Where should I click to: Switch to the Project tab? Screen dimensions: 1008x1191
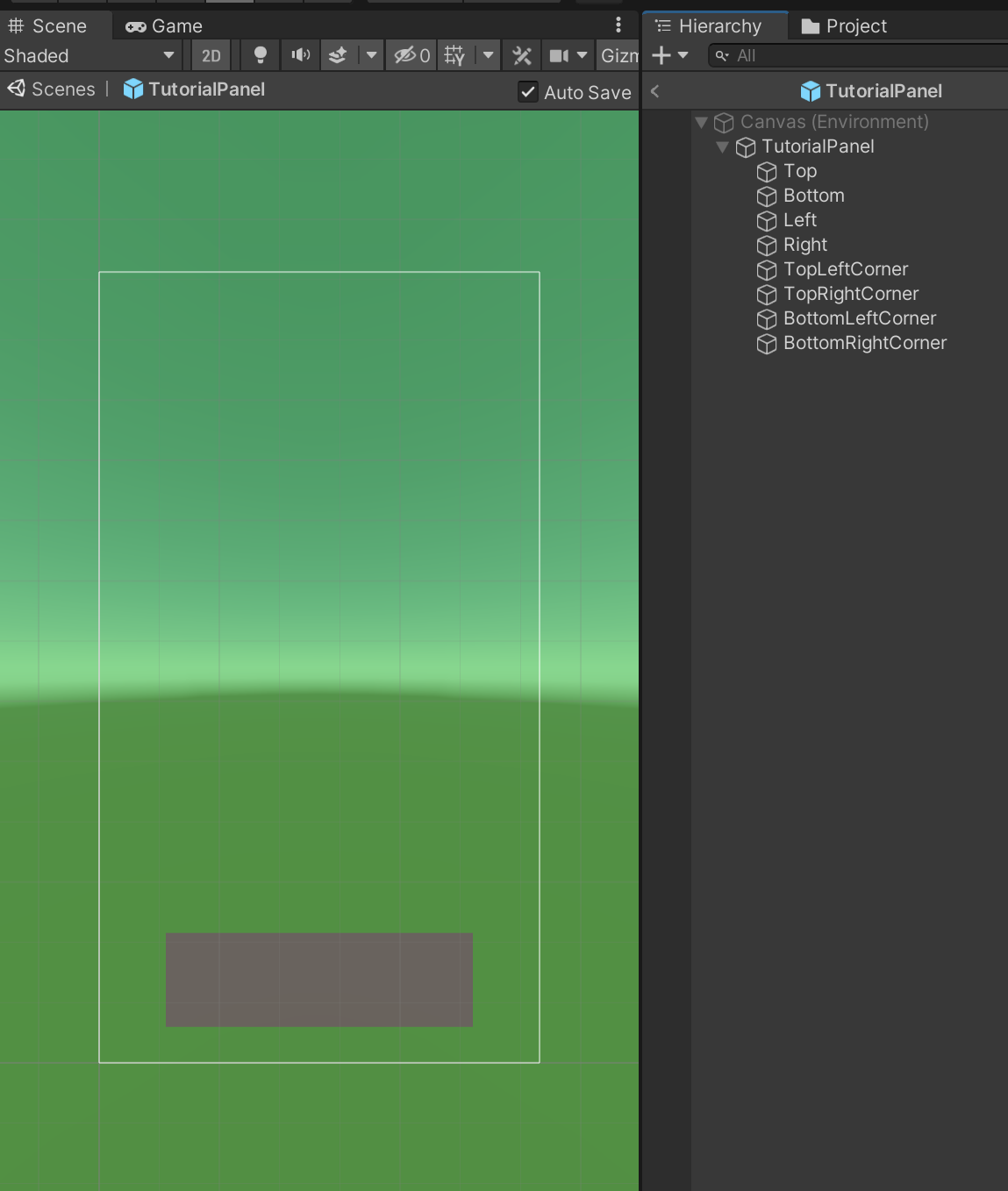point(844,26)
